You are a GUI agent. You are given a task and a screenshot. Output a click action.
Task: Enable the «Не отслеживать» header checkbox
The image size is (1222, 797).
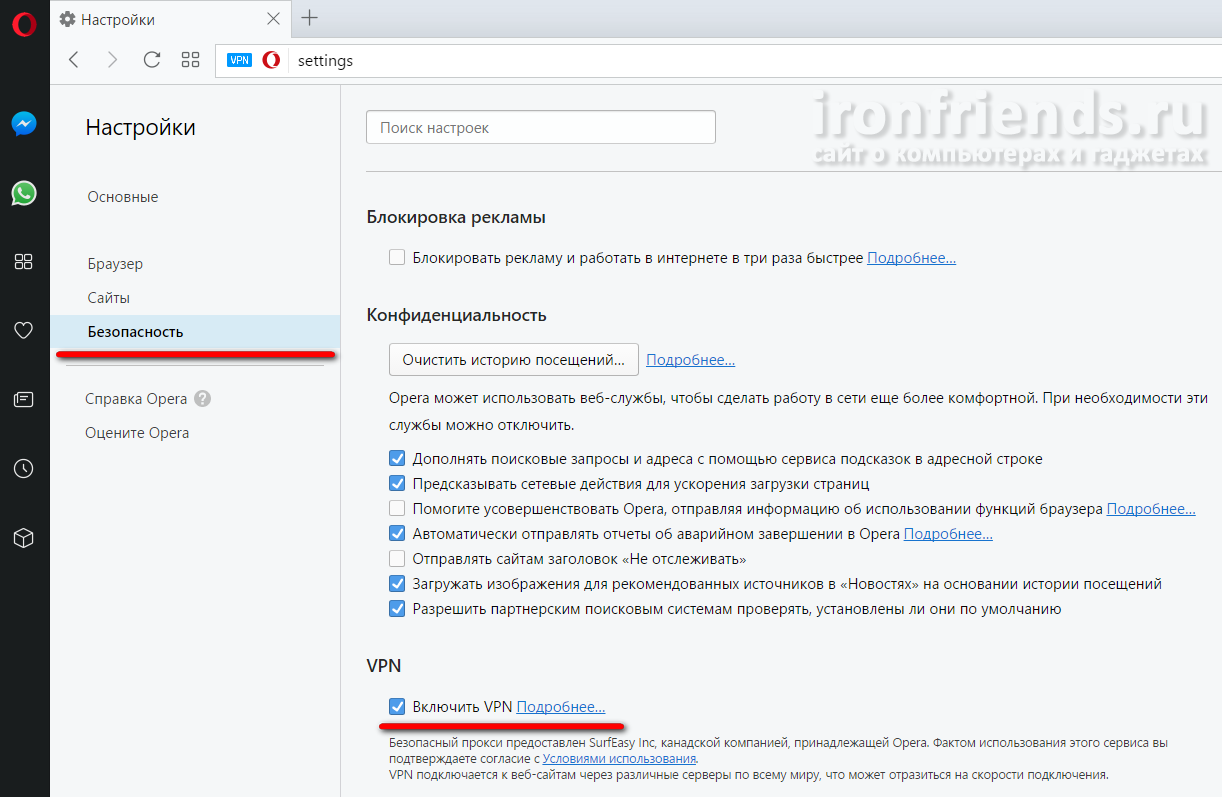click(397, 559)
